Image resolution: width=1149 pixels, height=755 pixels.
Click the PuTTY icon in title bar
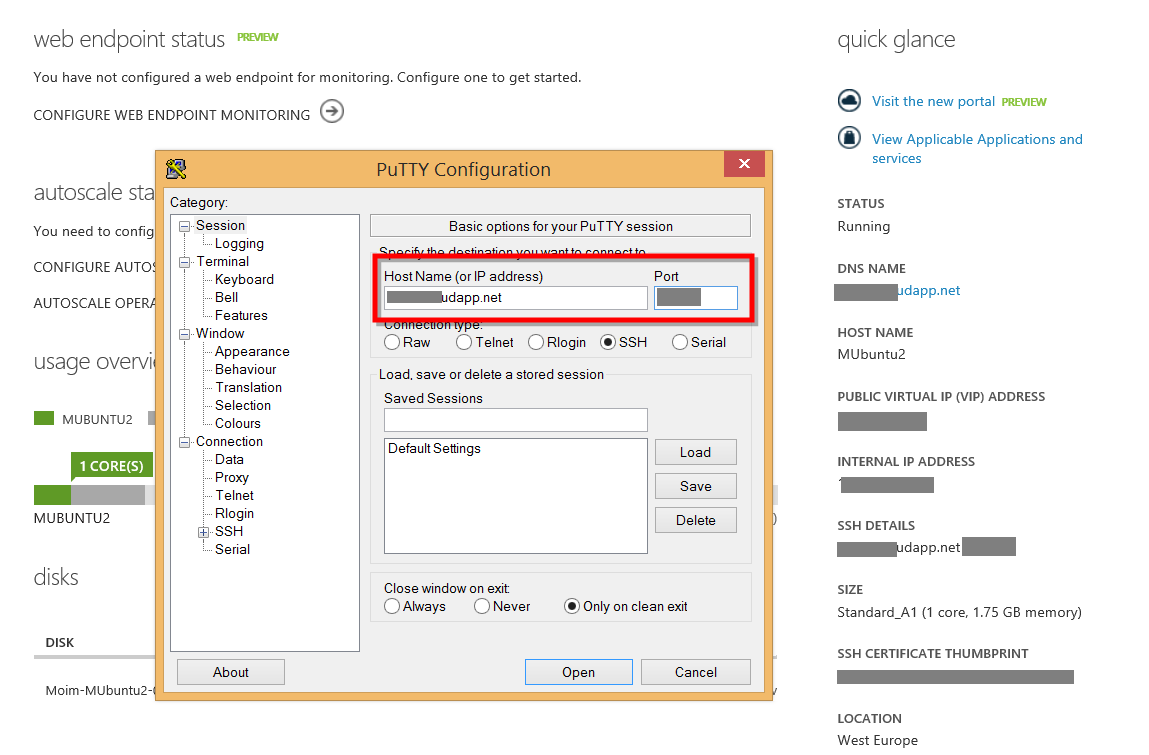coord(177,169)
